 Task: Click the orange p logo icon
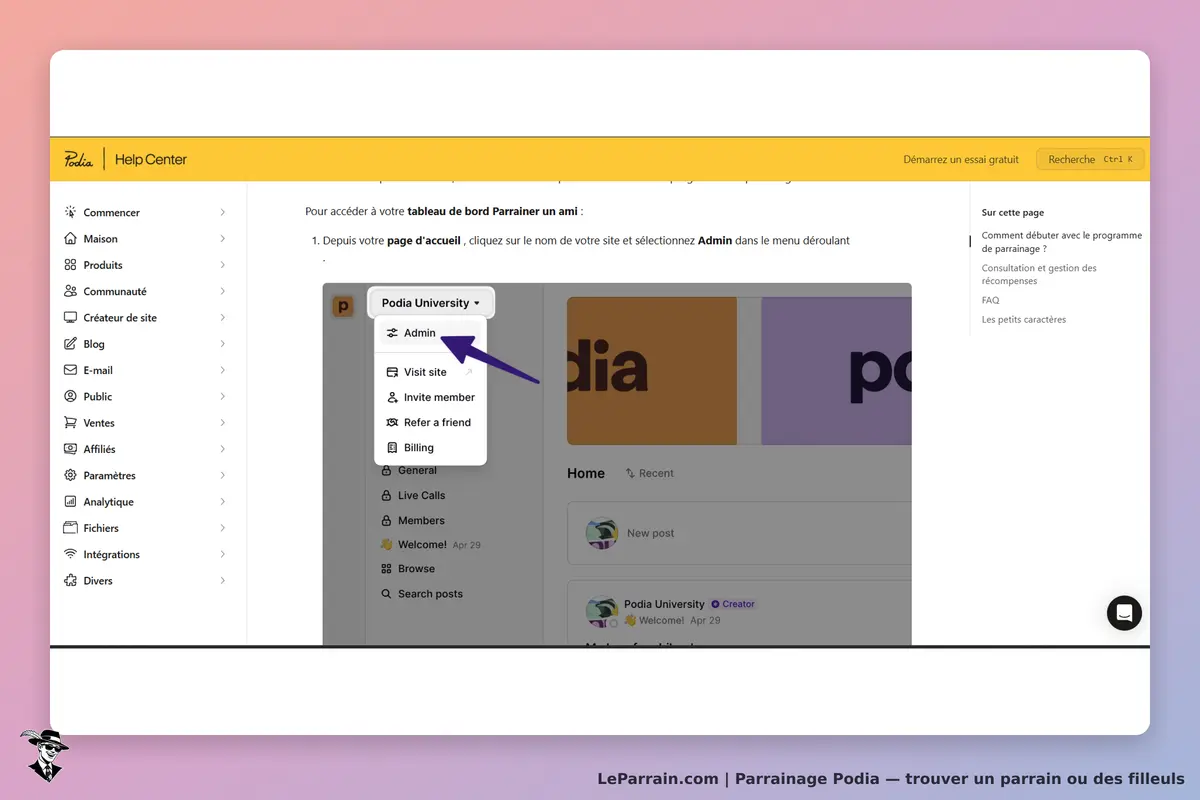pos(343,306)
